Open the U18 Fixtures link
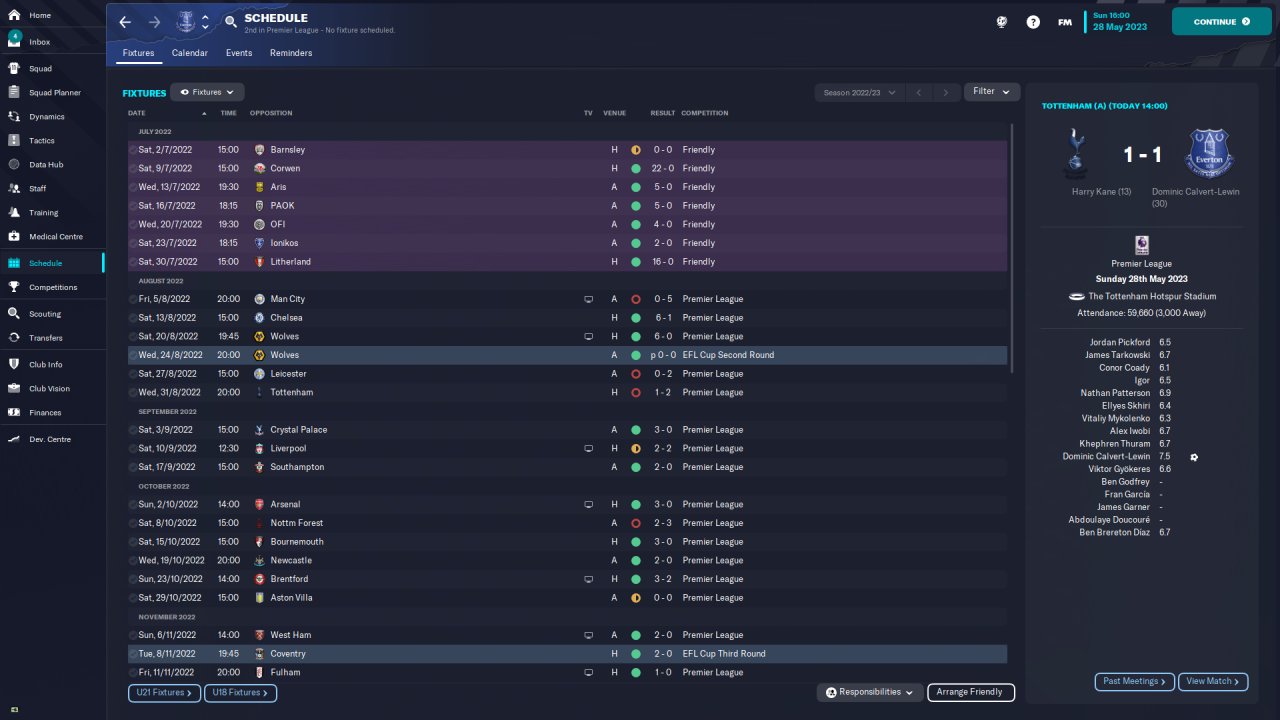 (240, 692)
